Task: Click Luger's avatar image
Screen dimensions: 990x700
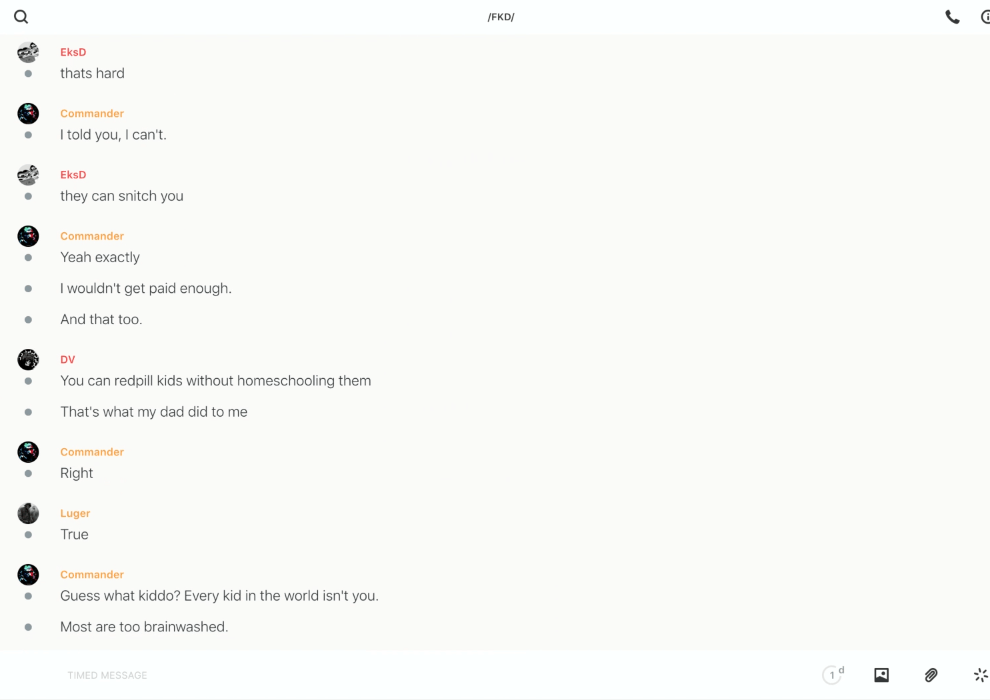Action: [x=28, y=513]
